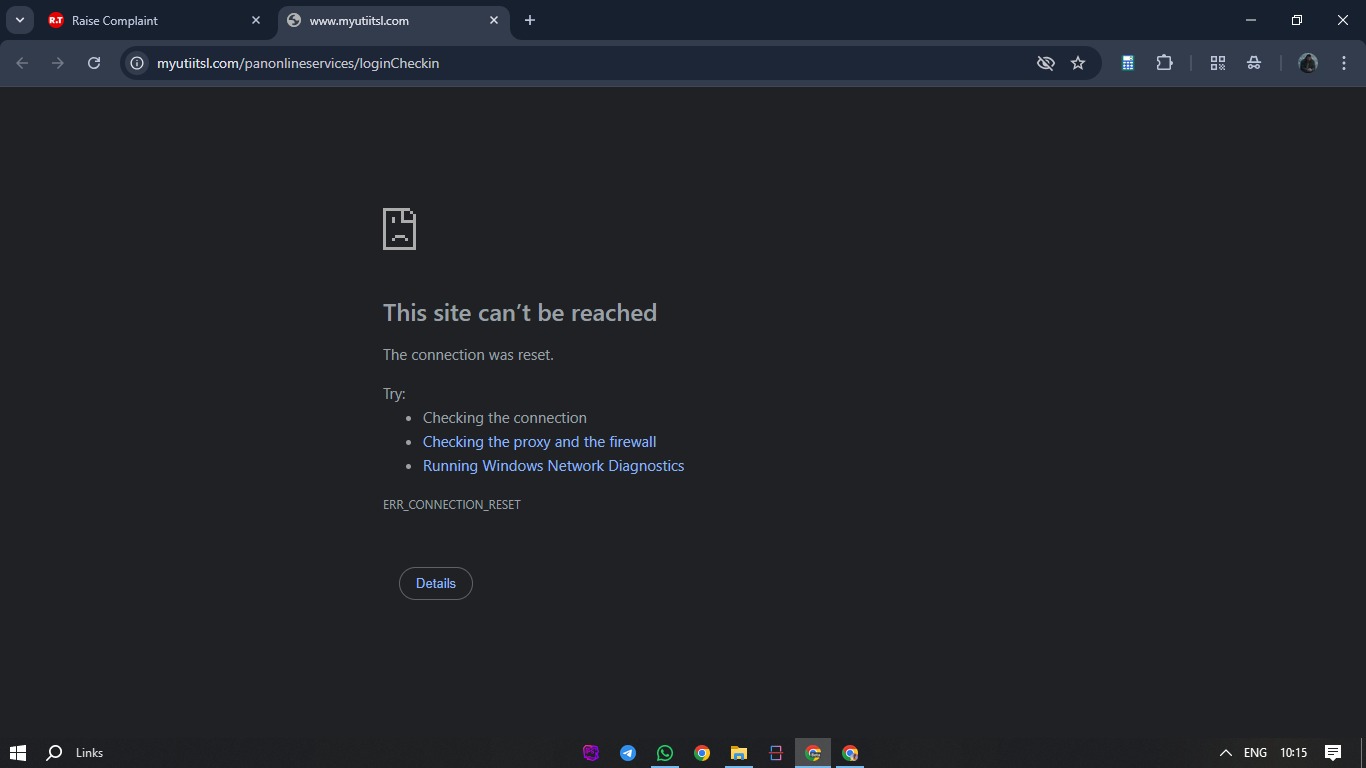Open the Extensions puzzle-piece menu
The height and width of the screenshot is (768, 1366).
point(1164,63)
